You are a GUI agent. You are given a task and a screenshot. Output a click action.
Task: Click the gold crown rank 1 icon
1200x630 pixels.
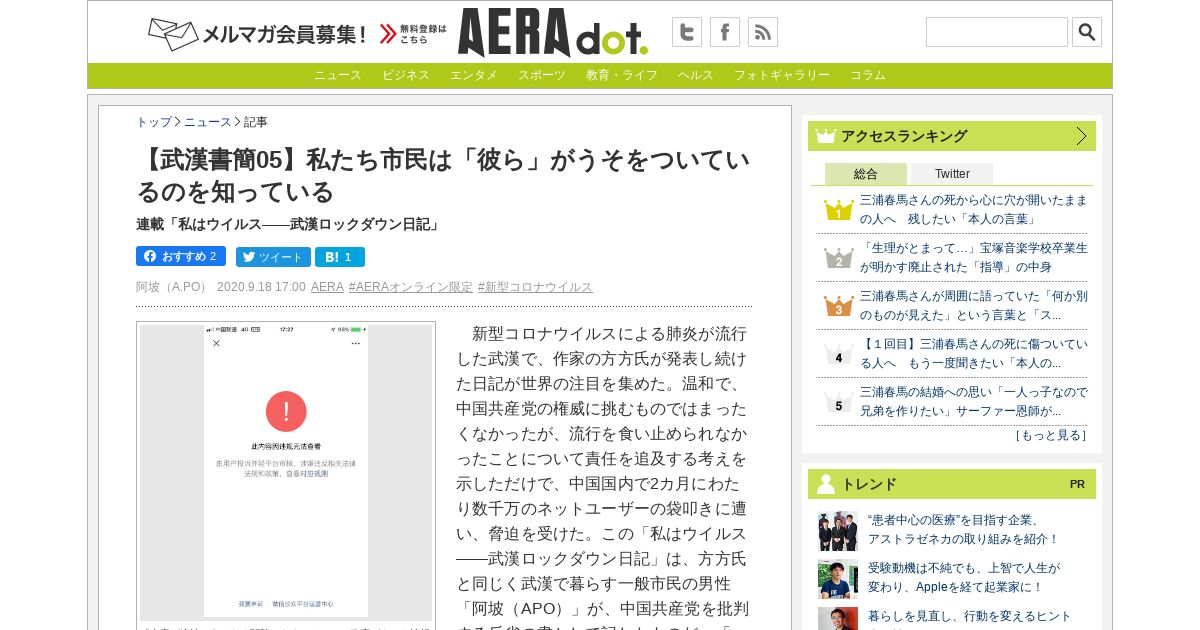[838, 211]
